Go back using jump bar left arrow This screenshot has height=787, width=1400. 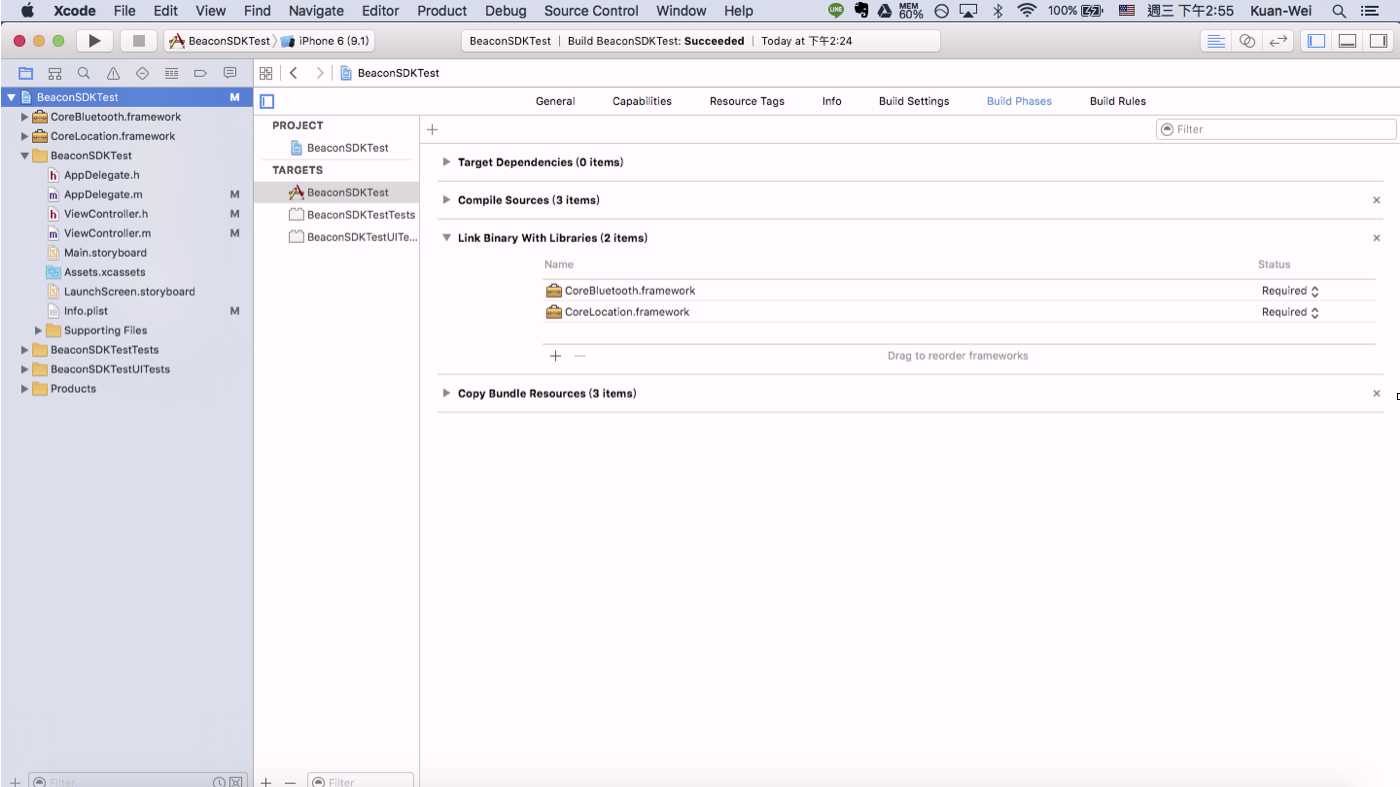tap(293, 73)
